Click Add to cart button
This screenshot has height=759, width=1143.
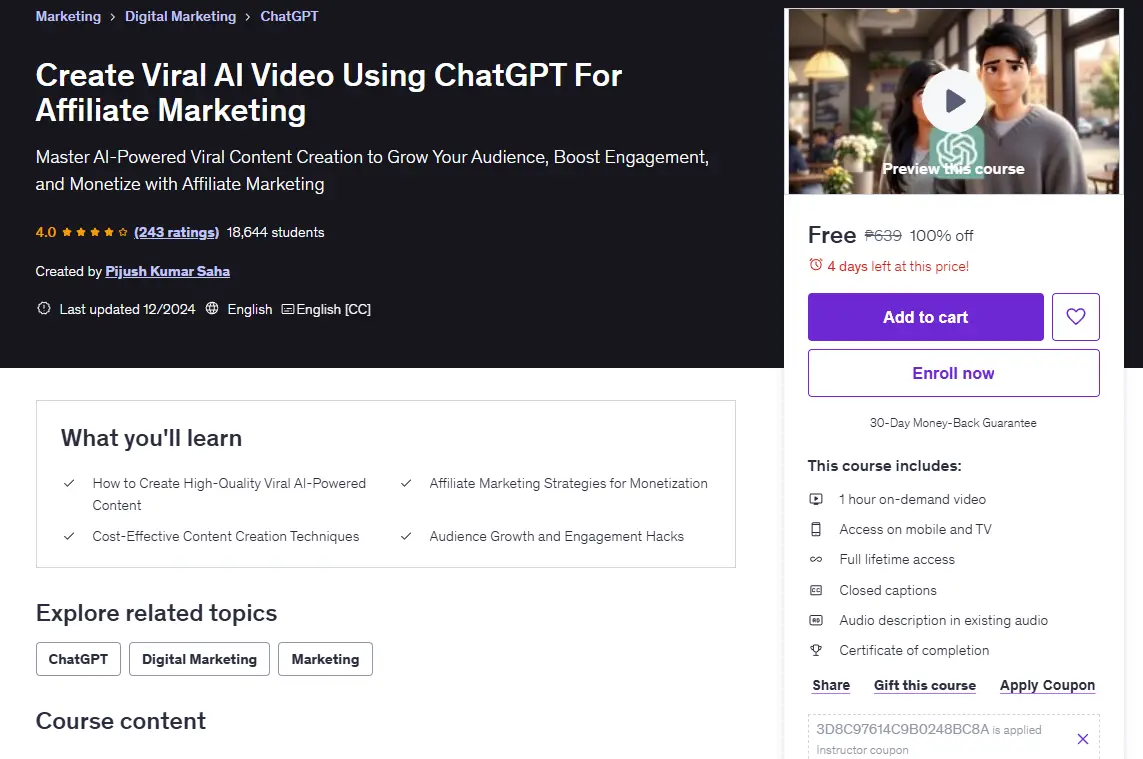pyautogui.click(x=926, y=316)
